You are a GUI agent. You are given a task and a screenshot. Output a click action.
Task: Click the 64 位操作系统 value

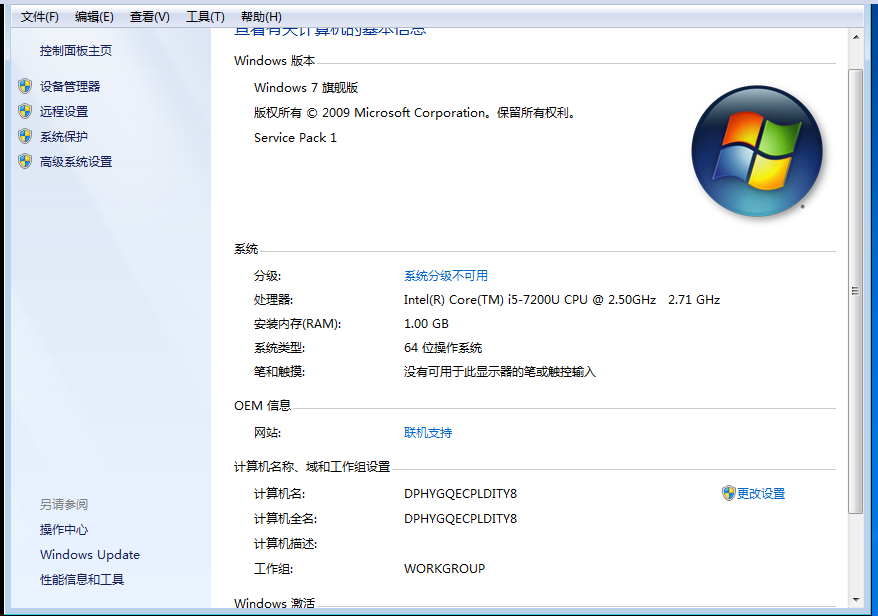click(x=443, y=348)
